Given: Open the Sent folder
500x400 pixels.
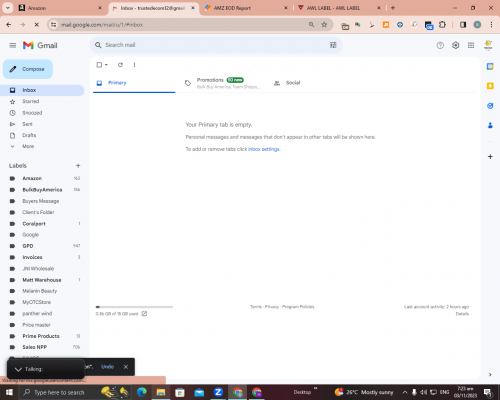Looking at the screenshot, I should 42,124.
